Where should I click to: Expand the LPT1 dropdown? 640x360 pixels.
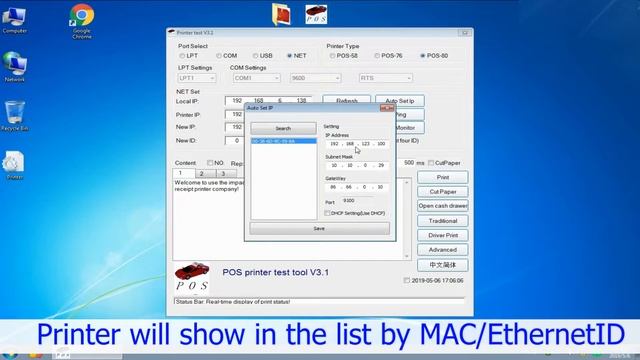tap(197, 78)
